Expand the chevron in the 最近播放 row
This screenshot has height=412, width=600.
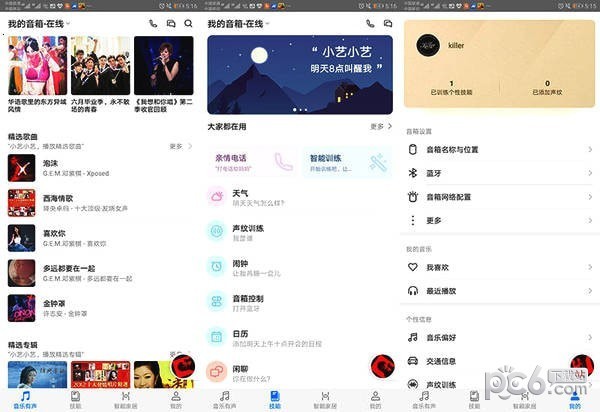point(590,291)
